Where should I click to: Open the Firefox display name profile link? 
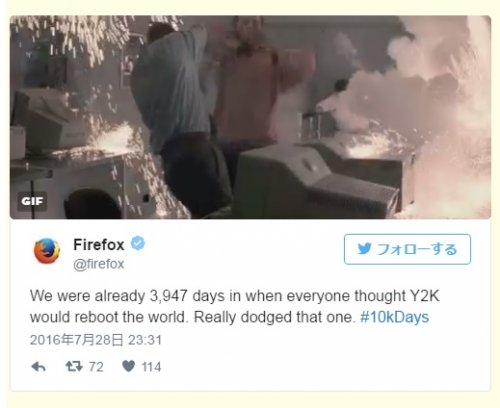point(99,245)
